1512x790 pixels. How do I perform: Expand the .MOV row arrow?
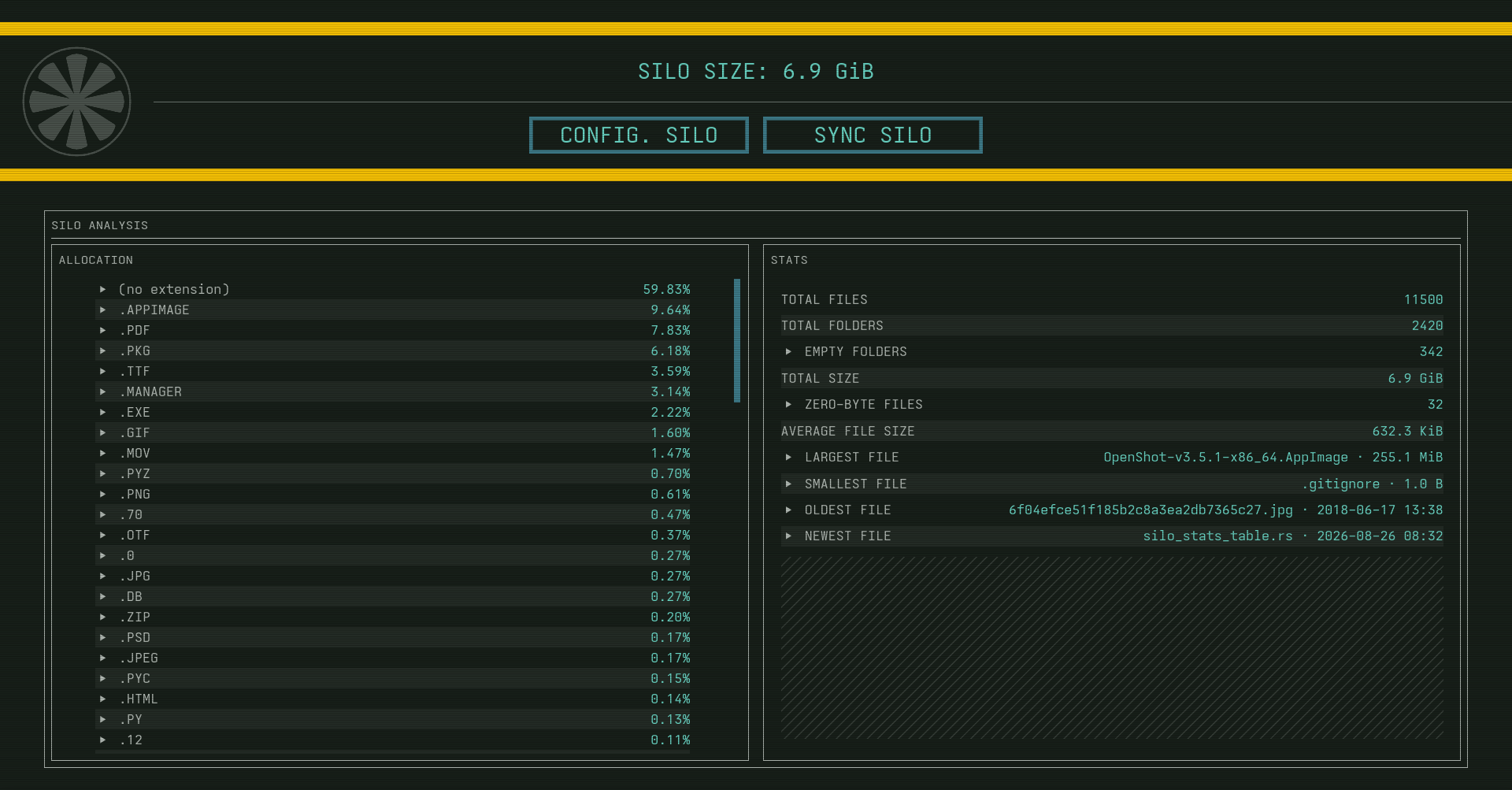point(103,453)
